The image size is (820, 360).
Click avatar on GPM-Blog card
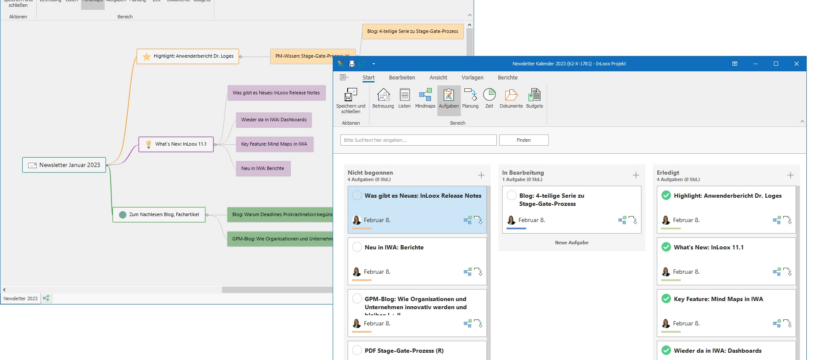click(x=357, y=323)
